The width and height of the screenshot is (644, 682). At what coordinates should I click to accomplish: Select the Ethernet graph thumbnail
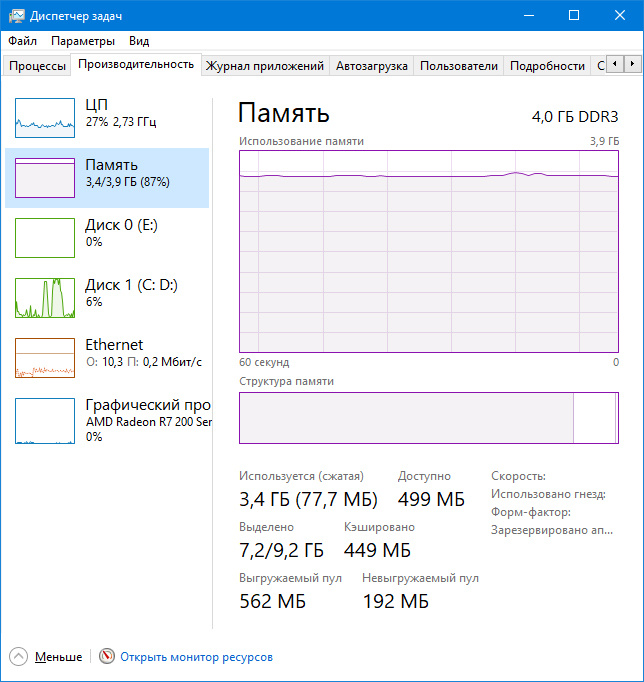[x=45, y=358]
